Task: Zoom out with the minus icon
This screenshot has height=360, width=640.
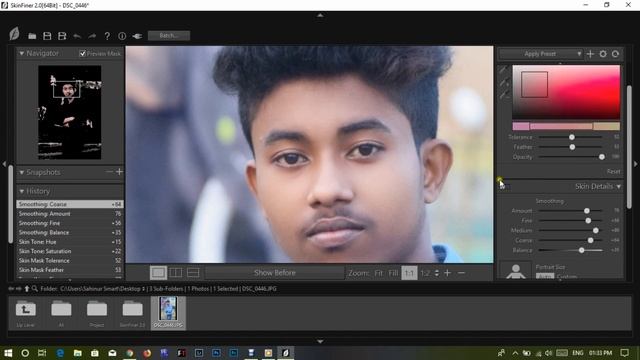Action: click(x=462, y=273)
